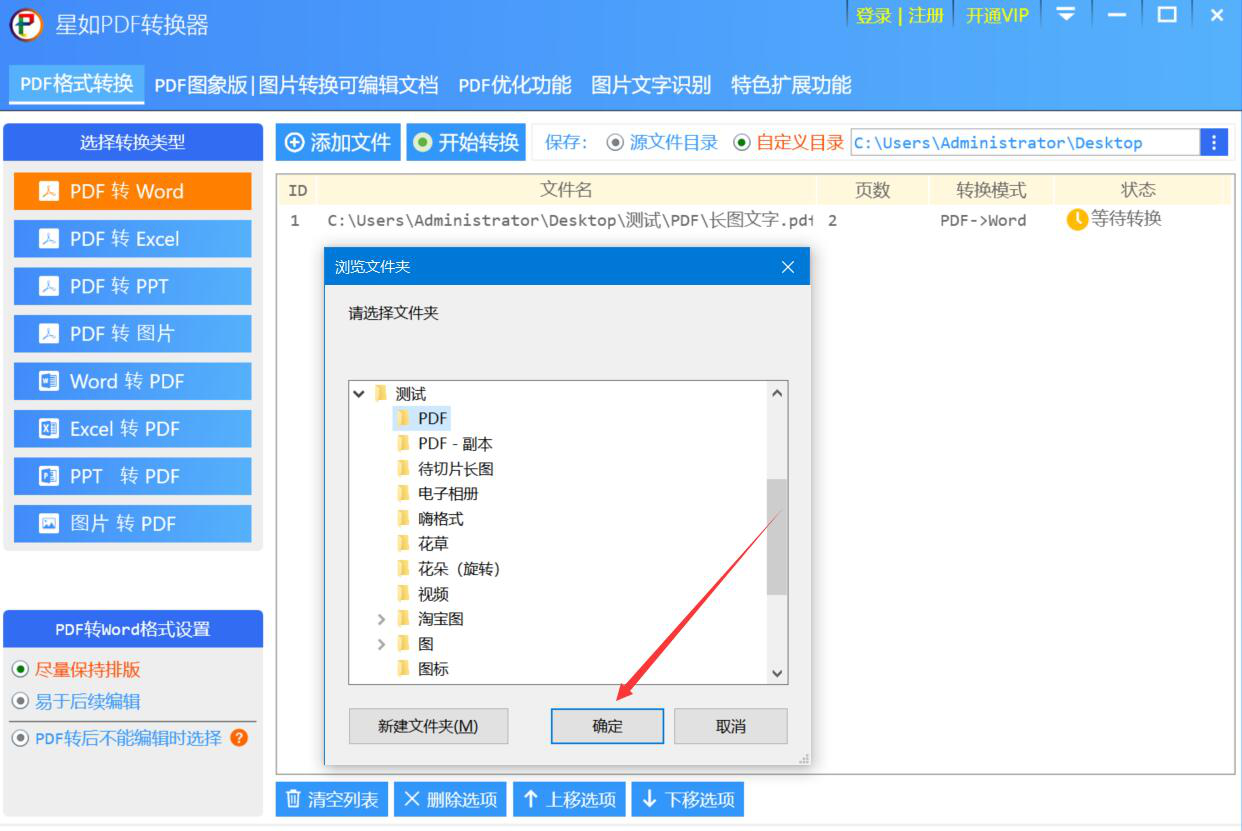Click the 确定 confirm button
The image size is (1242, 831).
[x=607, y=726]
